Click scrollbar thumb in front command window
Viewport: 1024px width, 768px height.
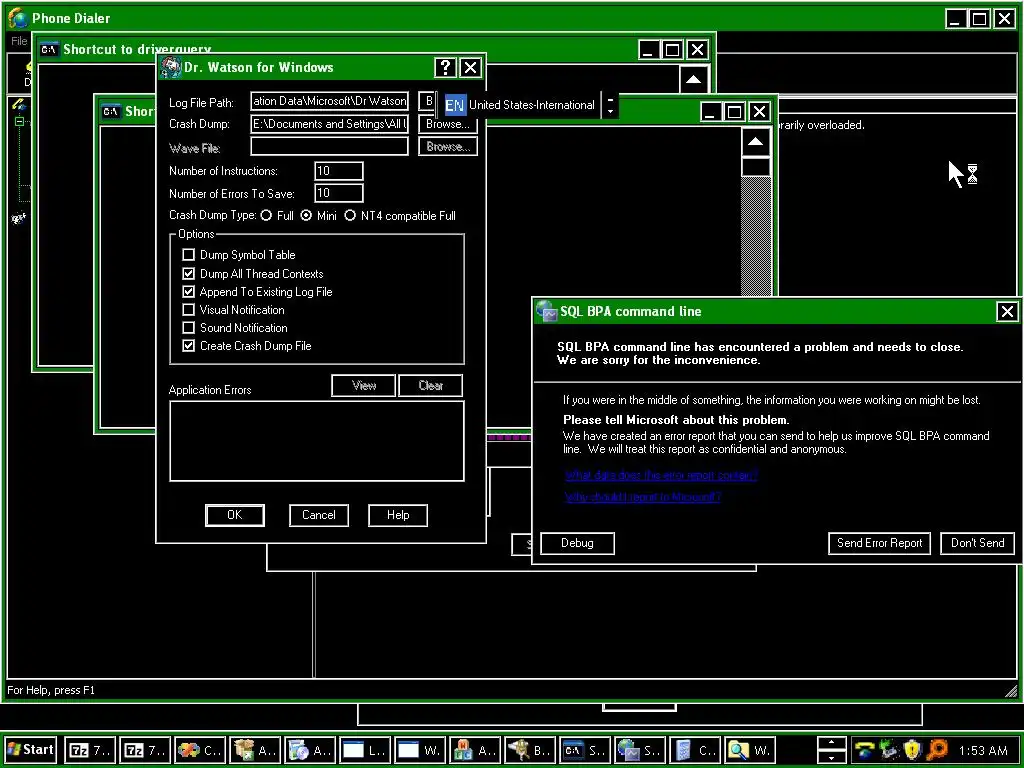[x=756, y=167]
